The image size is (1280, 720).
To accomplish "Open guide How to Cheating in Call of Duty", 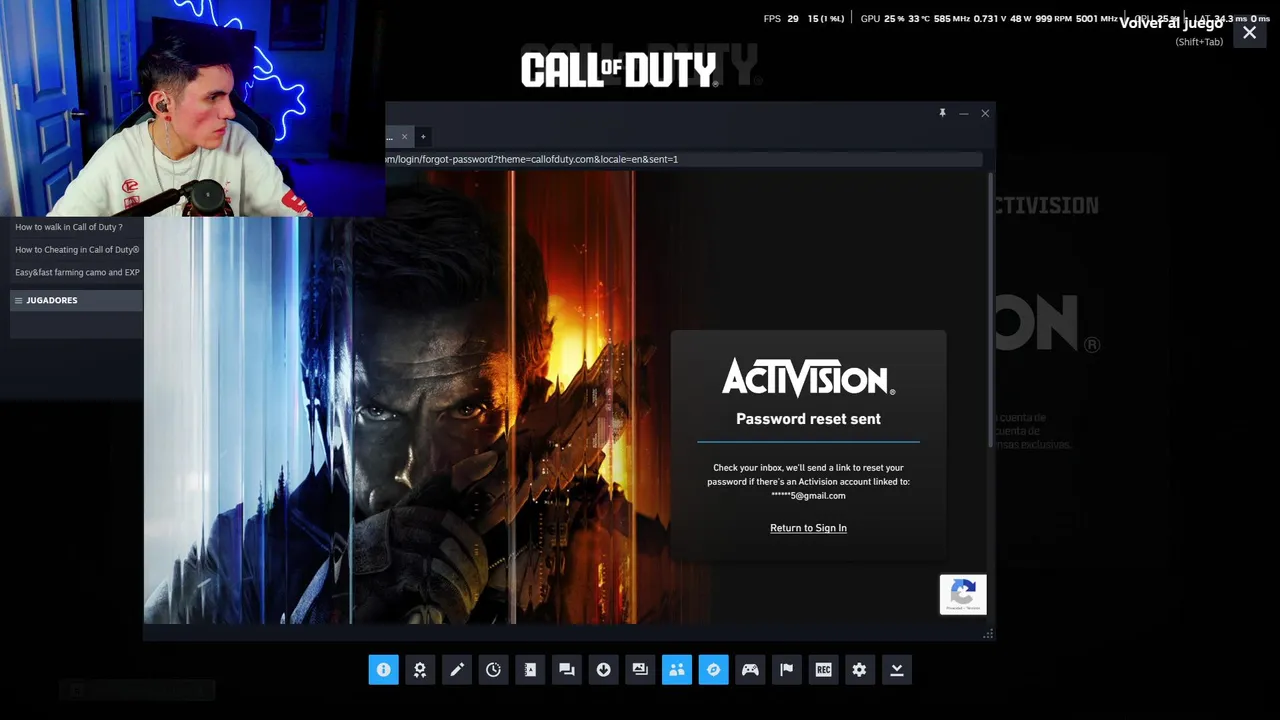I will (77, 250).
